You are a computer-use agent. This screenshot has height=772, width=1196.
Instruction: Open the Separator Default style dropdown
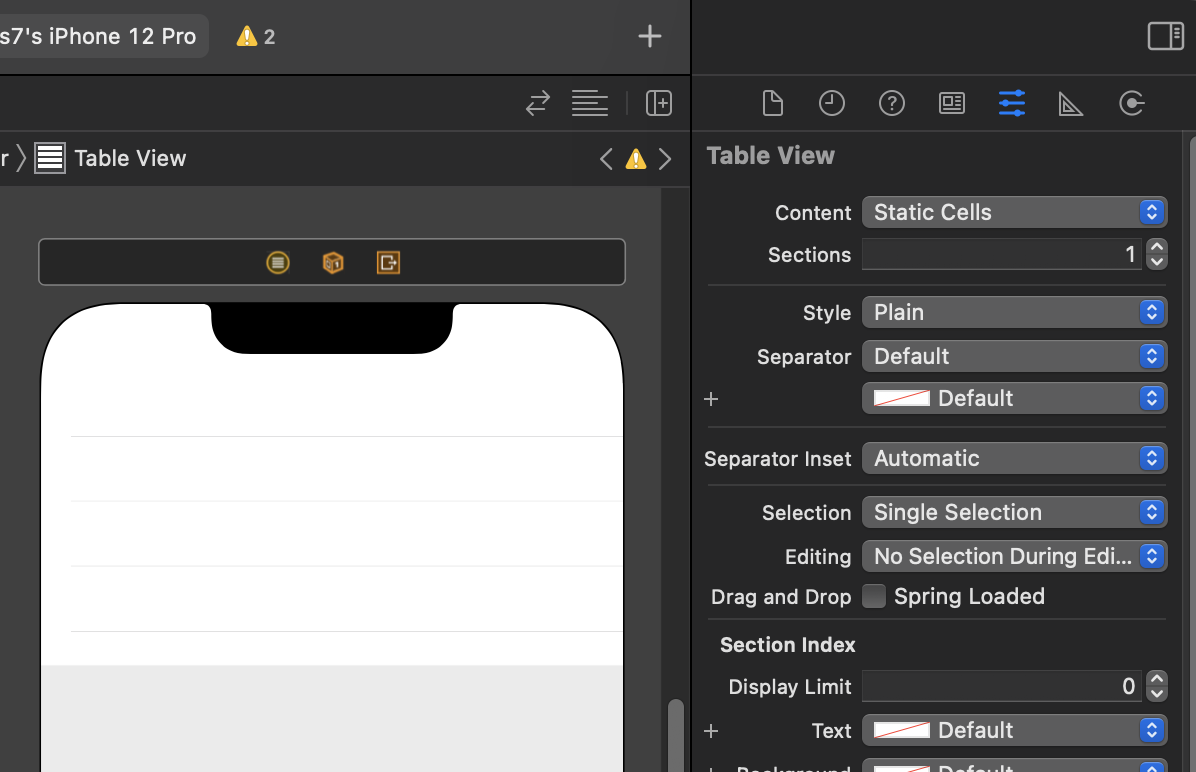[x=1014, y=356]
